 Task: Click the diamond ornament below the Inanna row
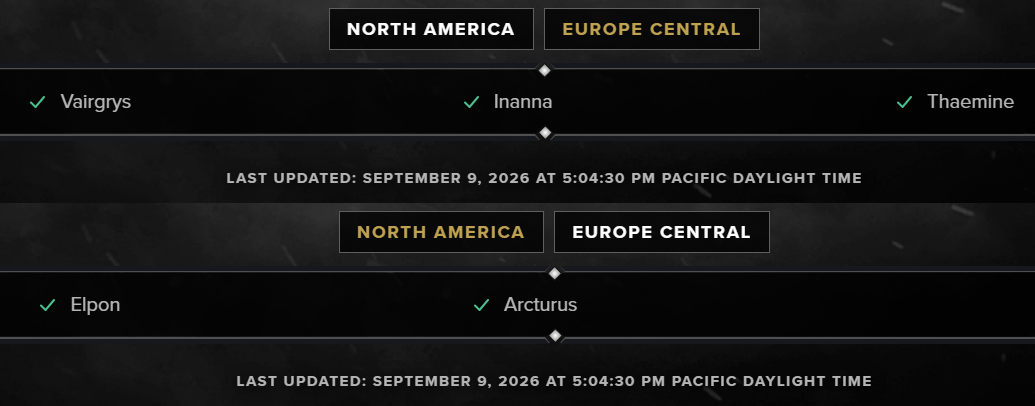[545, 133]
